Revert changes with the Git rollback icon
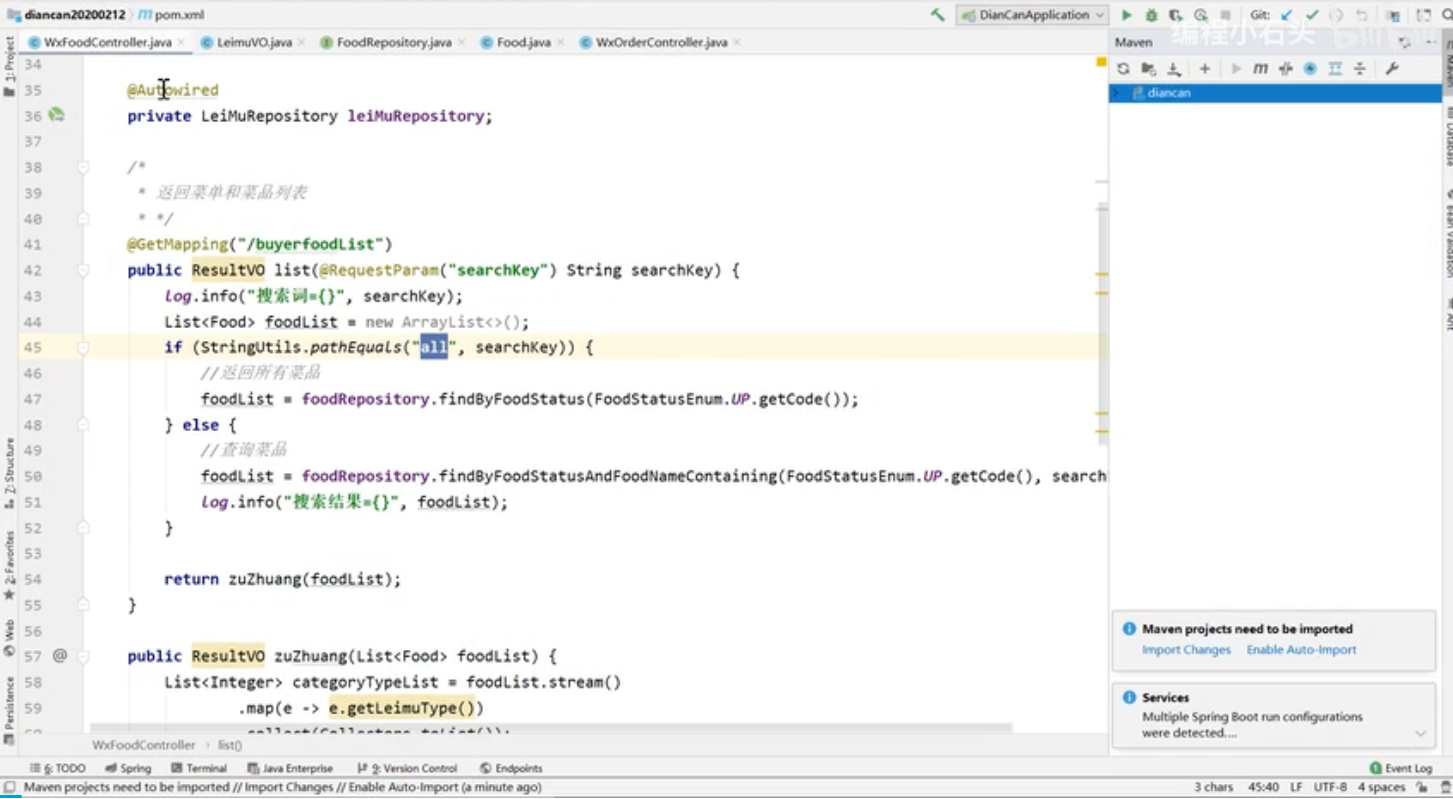Screen dimensions: 1453x799 (1361, 15)
